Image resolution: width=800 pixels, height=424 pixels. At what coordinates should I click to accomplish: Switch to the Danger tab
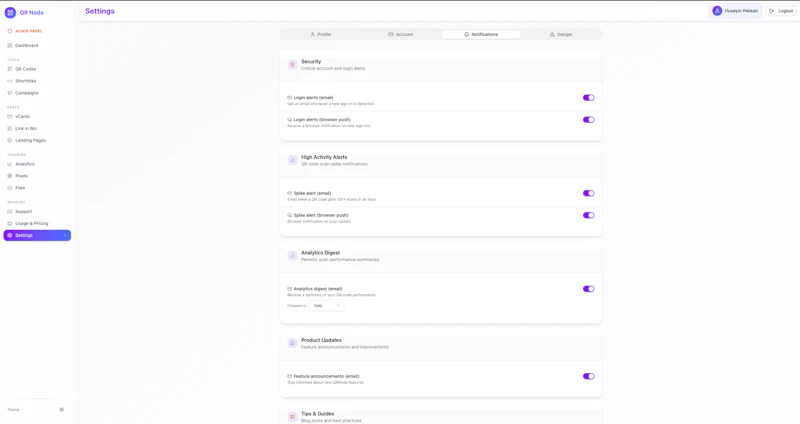[x=561, y=34]
